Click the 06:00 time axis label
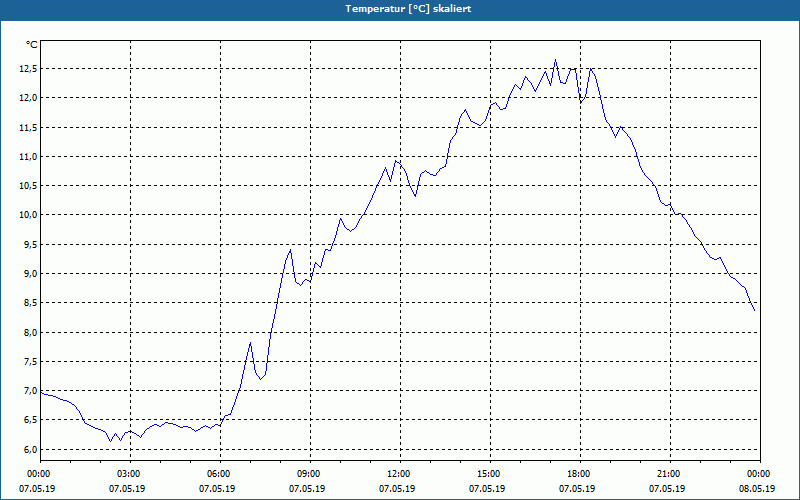Image resolution: width=800 pixels, height=500 pixels. 218,474
